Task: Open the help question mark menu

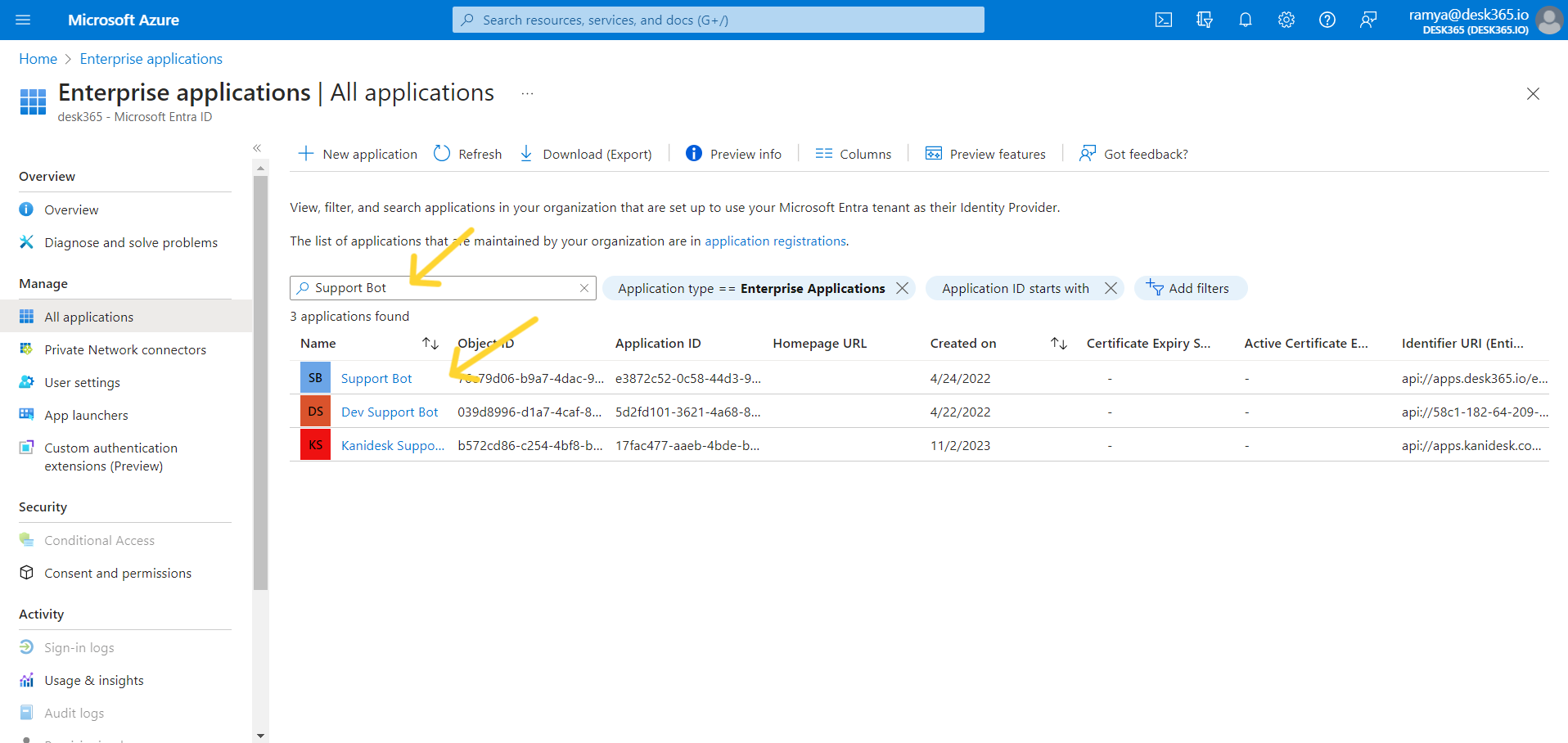Action: click(1327, 20)
